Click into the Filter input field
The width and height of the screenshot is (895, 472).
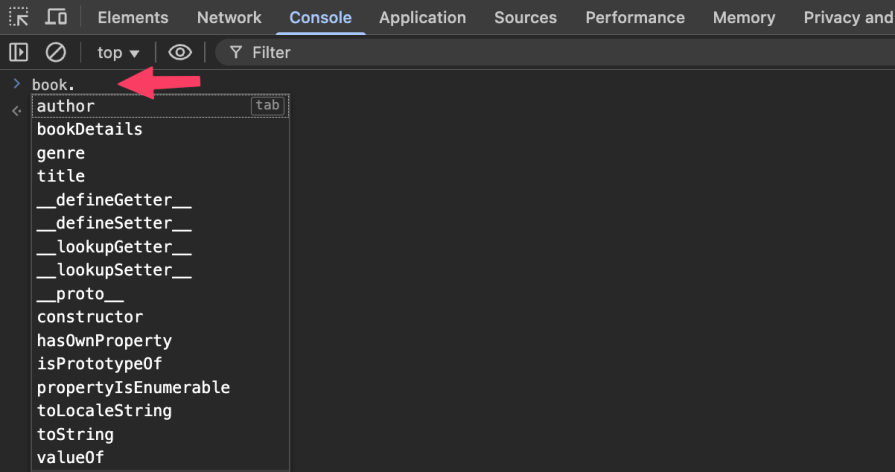click(500, 52)
